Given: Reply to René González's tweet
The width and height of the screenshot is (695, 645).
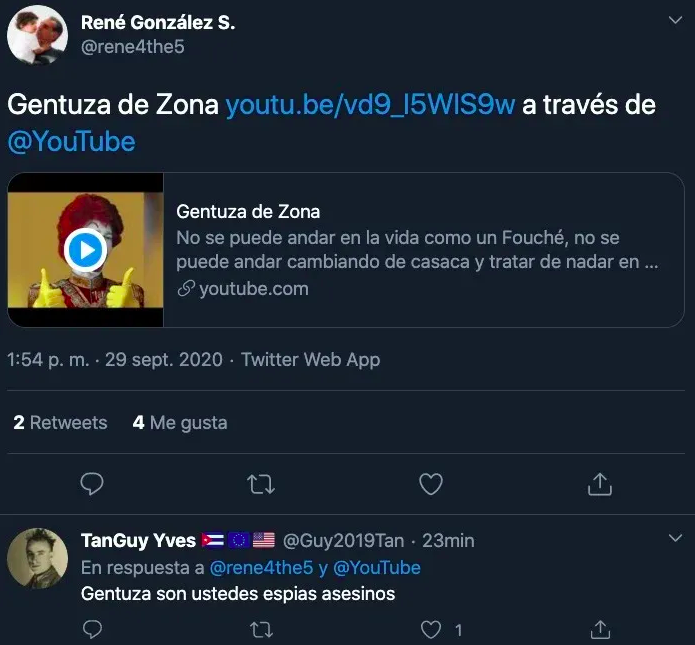Looking at the screenshot, I should (92, 484).
